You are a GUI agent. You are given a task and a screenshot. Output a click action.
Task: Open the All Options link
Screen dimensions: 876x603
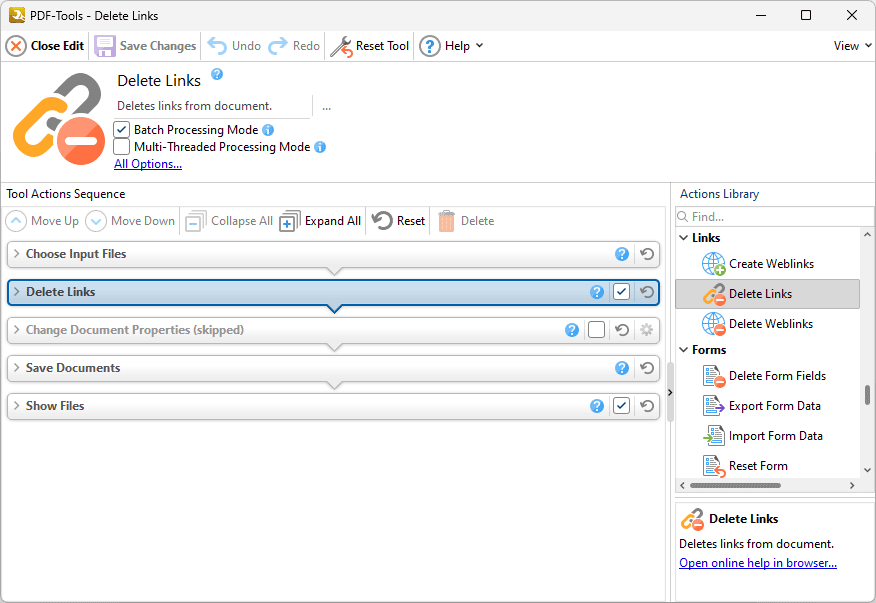(148, 164)
